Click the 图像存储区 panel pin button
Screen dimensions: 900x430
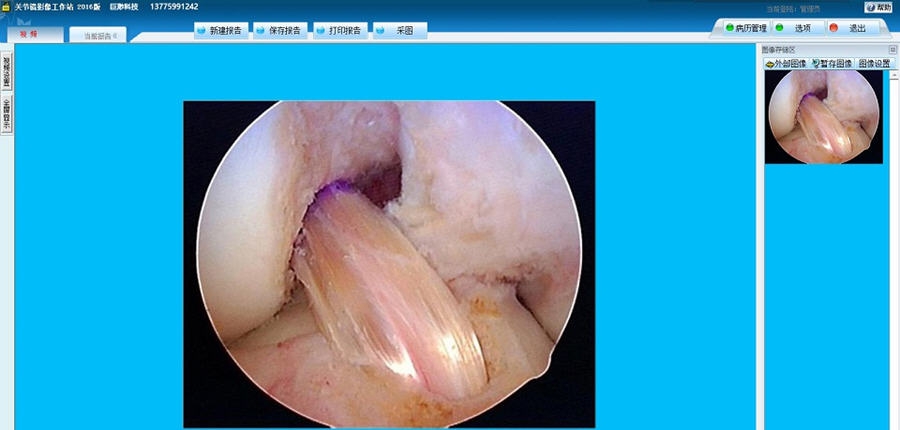893,50
